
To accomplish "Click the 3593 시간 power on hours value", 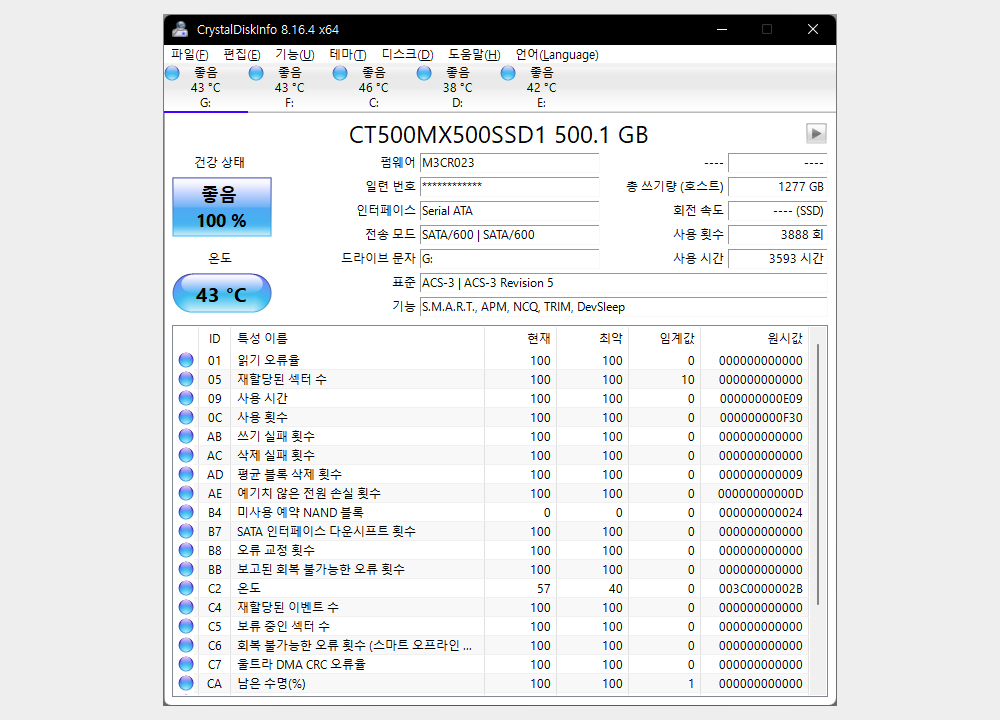I will [x=777, y=259].
